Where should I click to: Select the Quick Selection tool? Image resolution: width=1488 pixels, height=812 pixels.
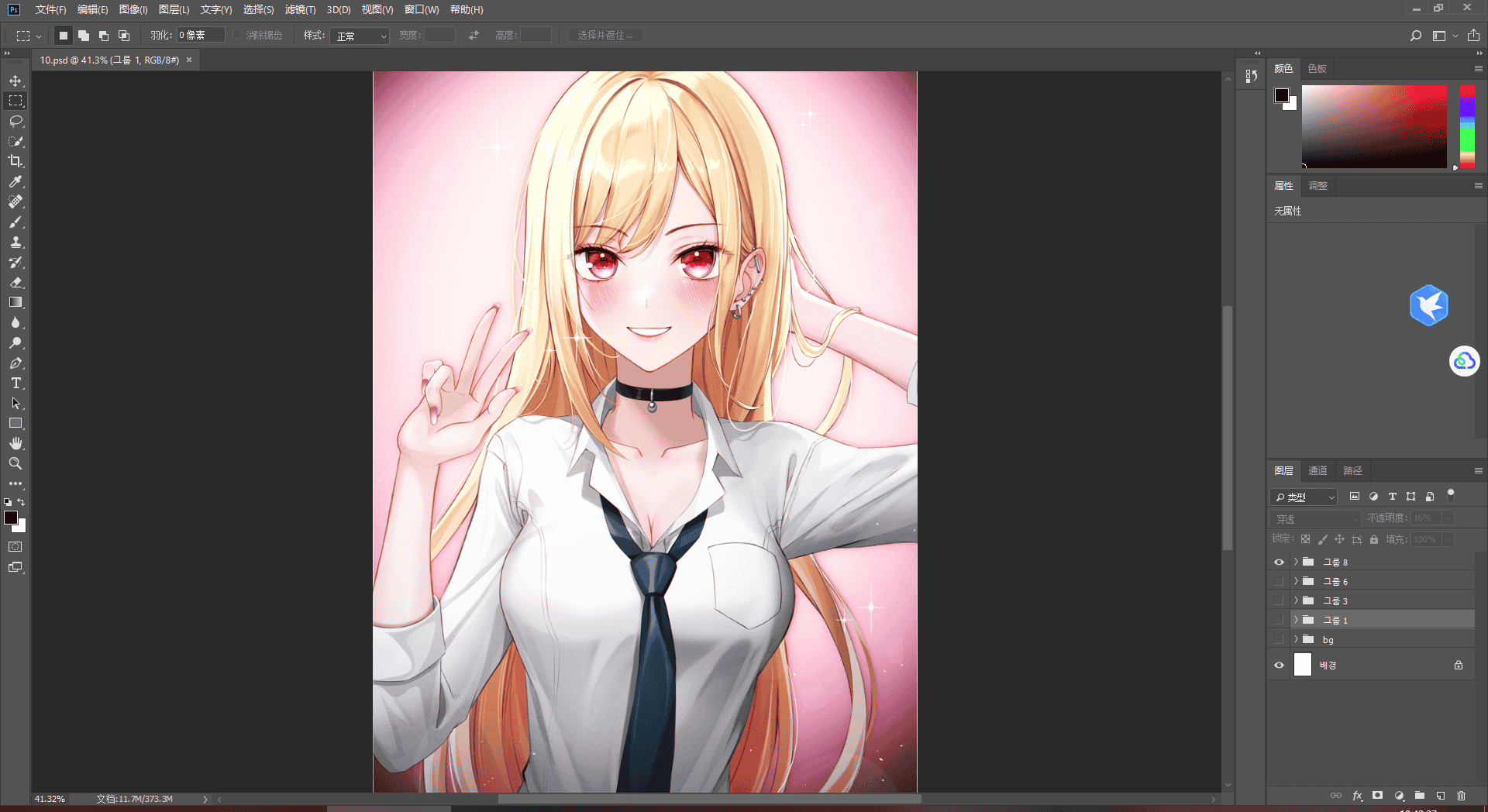point(15,141)
